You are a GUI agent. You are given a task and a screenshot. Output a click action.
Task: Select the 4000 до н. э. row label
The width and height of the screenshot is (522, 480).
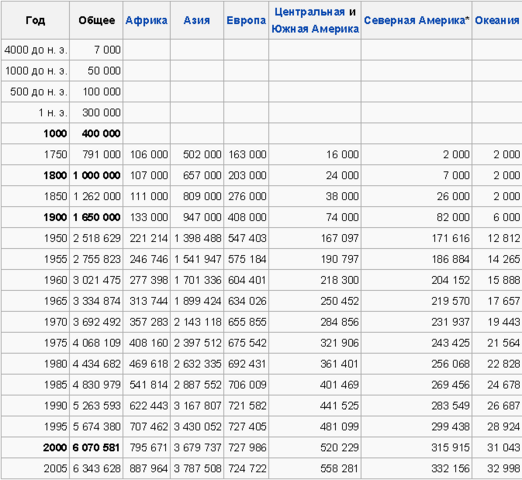[x=36, y=50]
